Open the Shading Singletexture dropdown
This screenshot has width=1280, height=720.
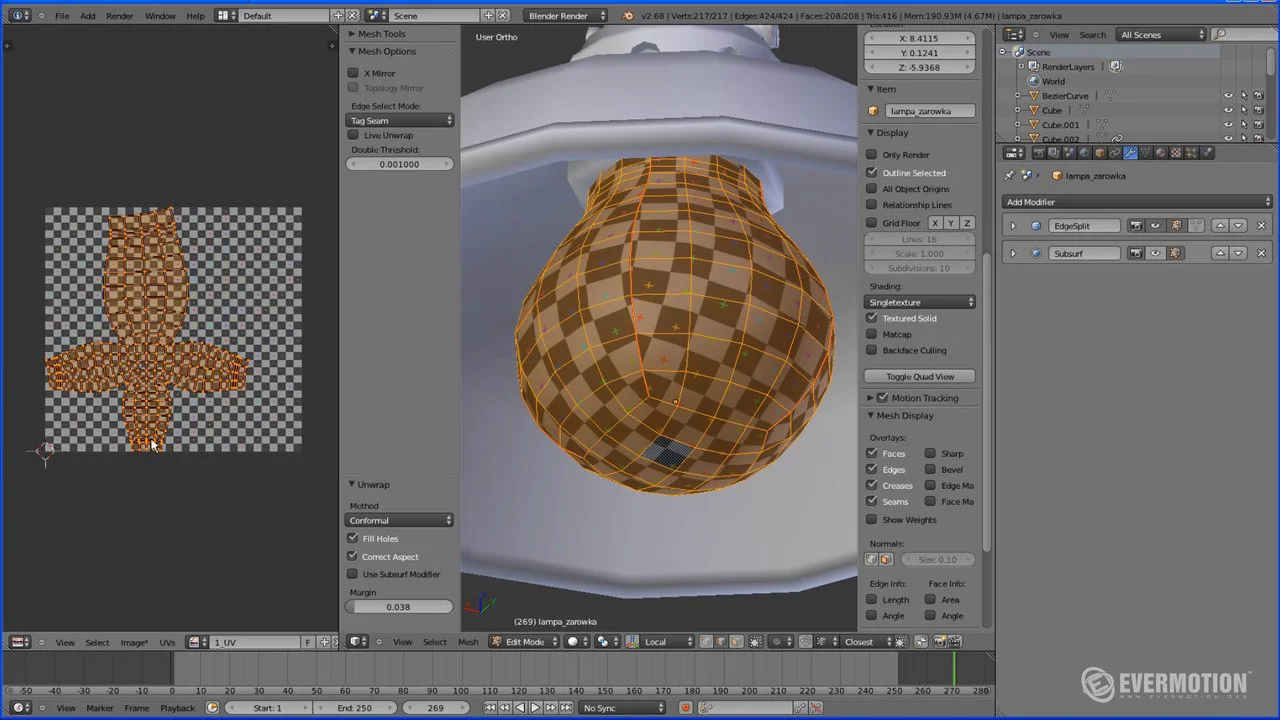(920, 302)
